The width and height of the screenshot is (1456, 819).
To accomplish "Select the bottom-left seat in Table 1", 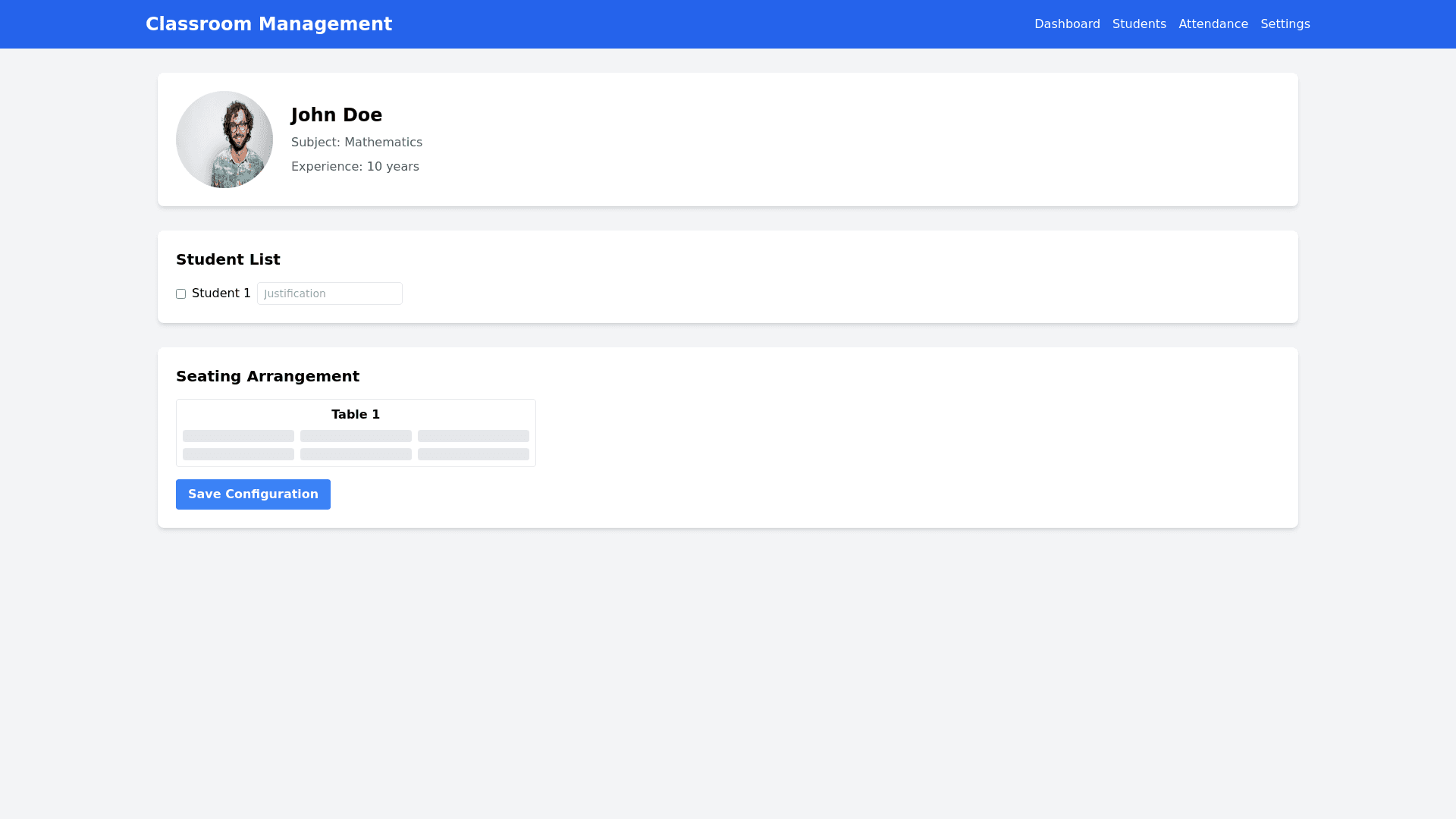I will click(238, 454).
